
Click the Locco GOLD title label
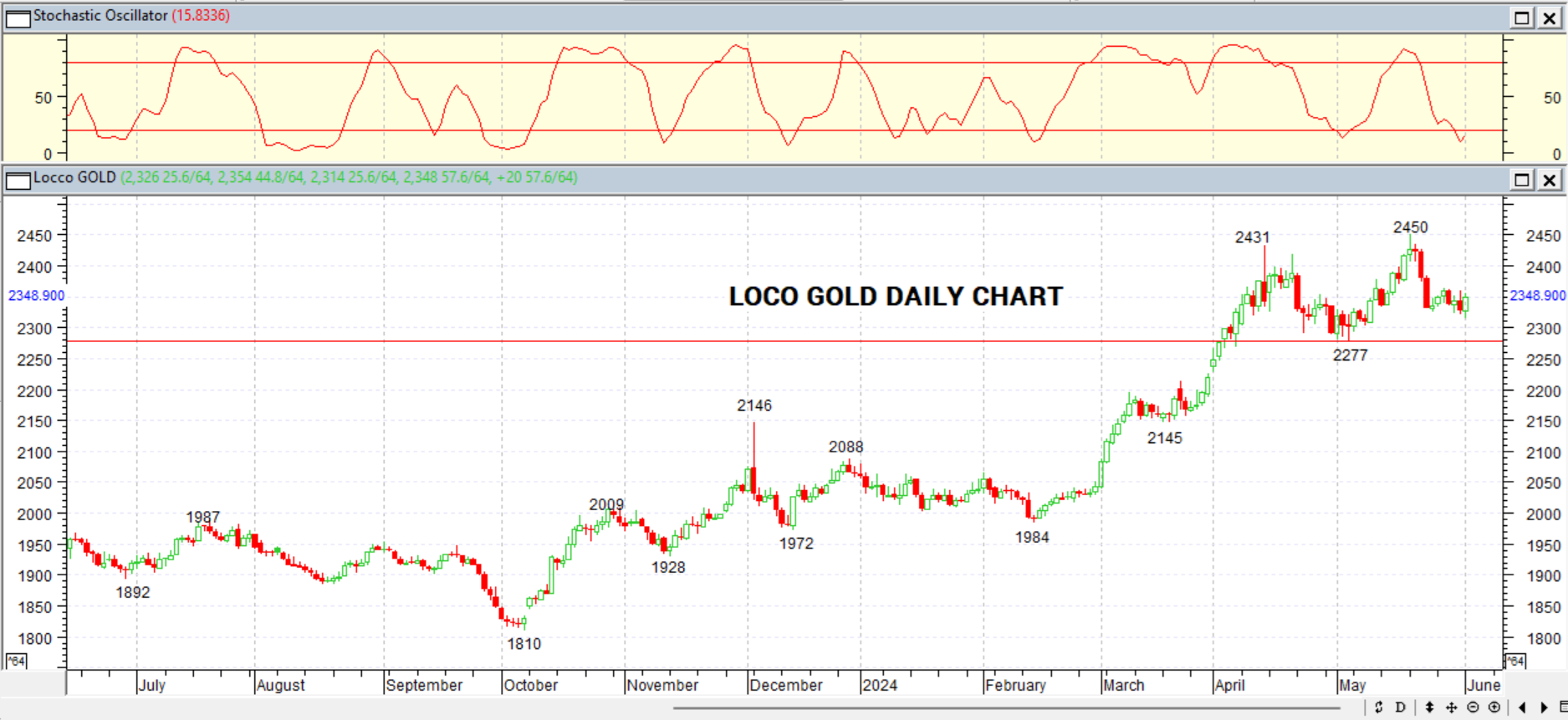pyautogui.click(x=74, y=177)
